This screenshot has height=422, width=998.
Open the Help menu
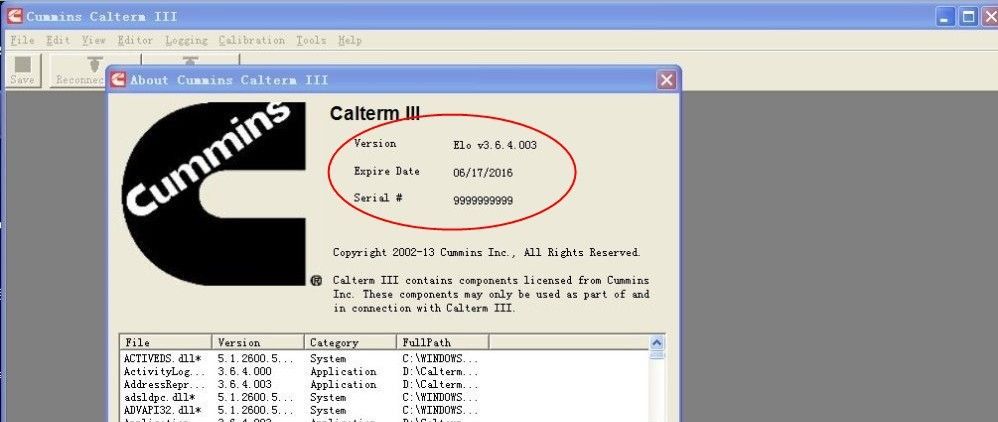[349, 40]
